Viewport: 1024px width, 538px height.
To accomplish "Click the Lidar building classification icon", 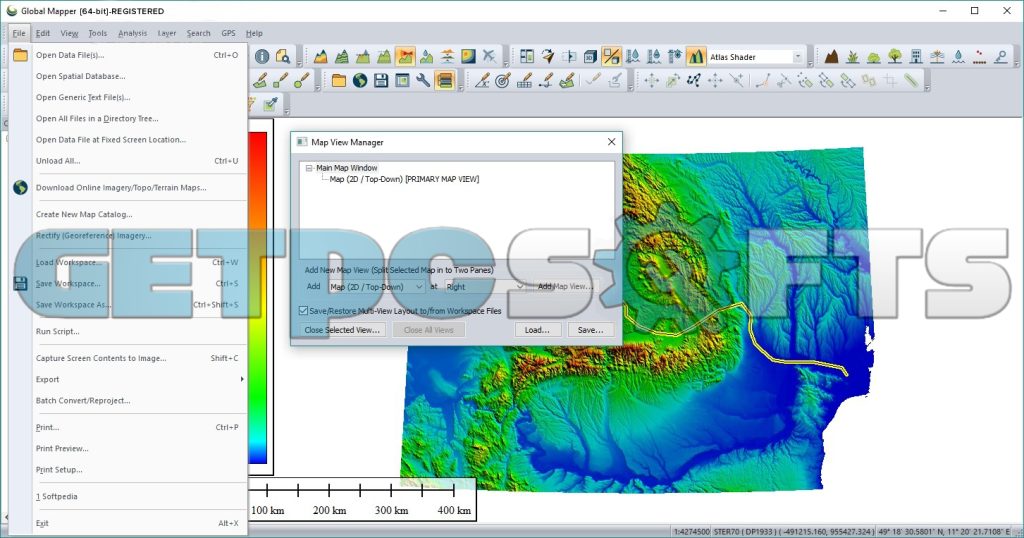I will pyautogui.click(x=916, y=57).
